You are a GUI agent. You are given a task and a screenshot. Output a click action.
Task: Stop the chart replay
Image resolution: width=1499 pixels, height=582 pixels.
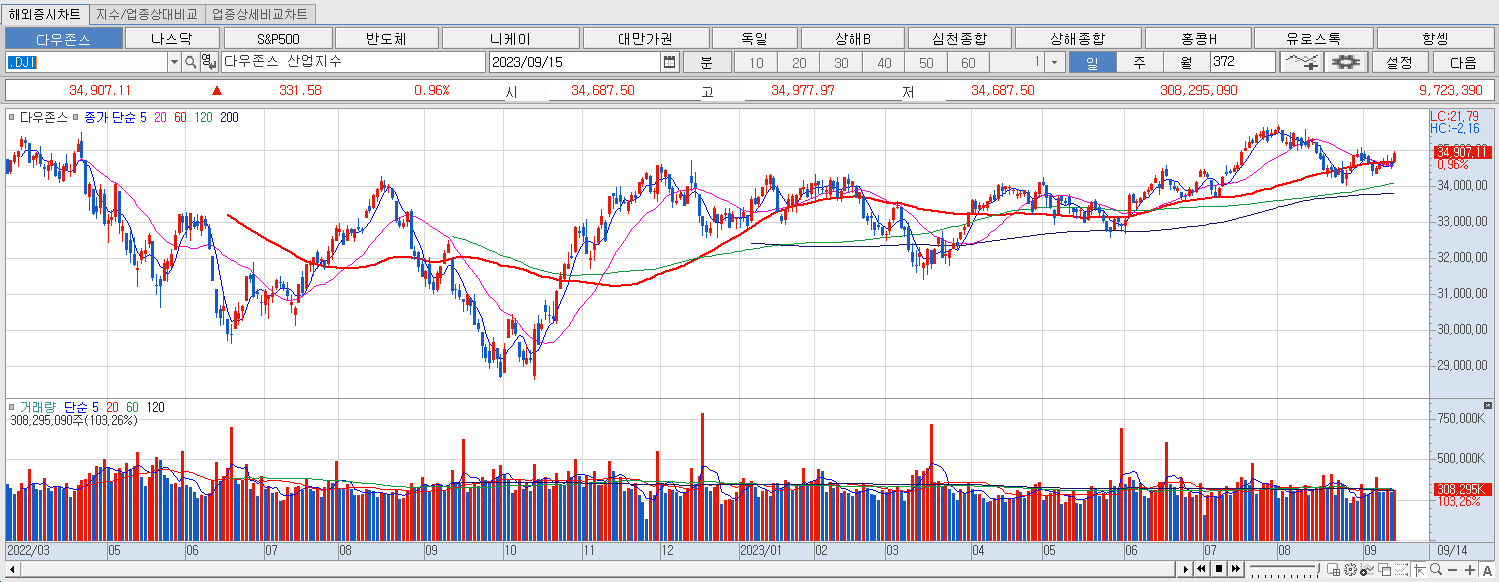pyautogui.click(x=1219, y=569)
